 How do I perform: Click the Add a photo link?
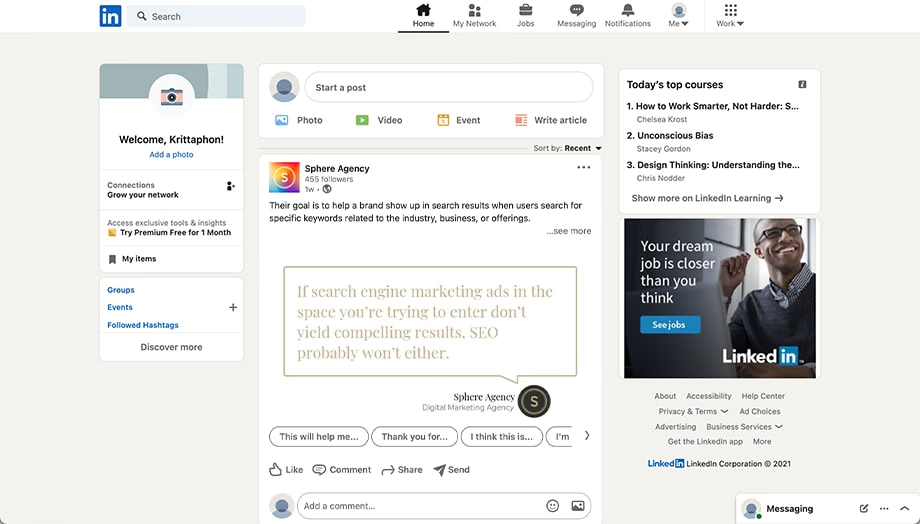coord(171,154)
